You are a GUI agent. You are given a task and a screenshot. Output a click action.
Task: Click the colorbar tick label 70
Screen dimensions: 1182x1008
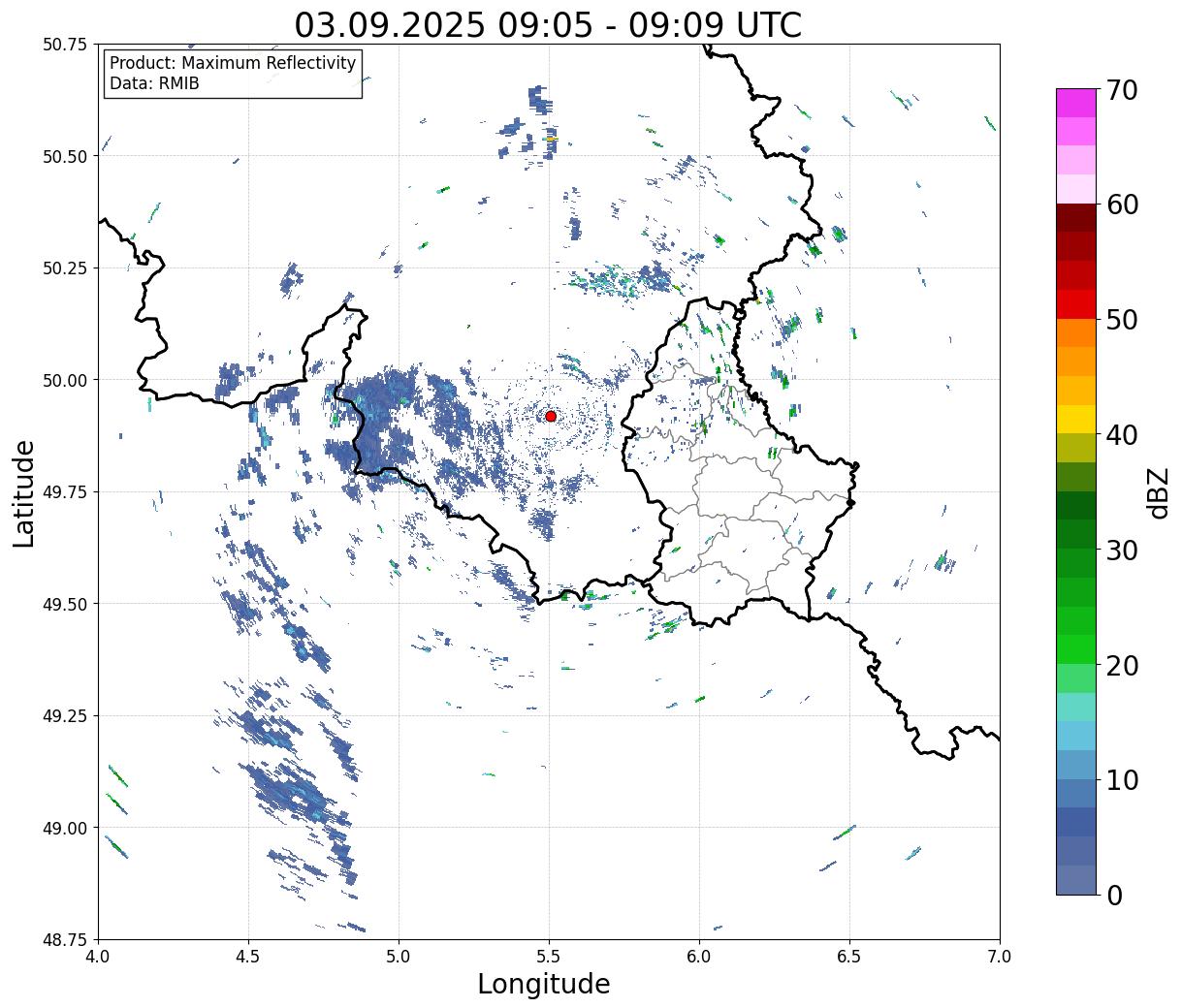[1123, 90]
